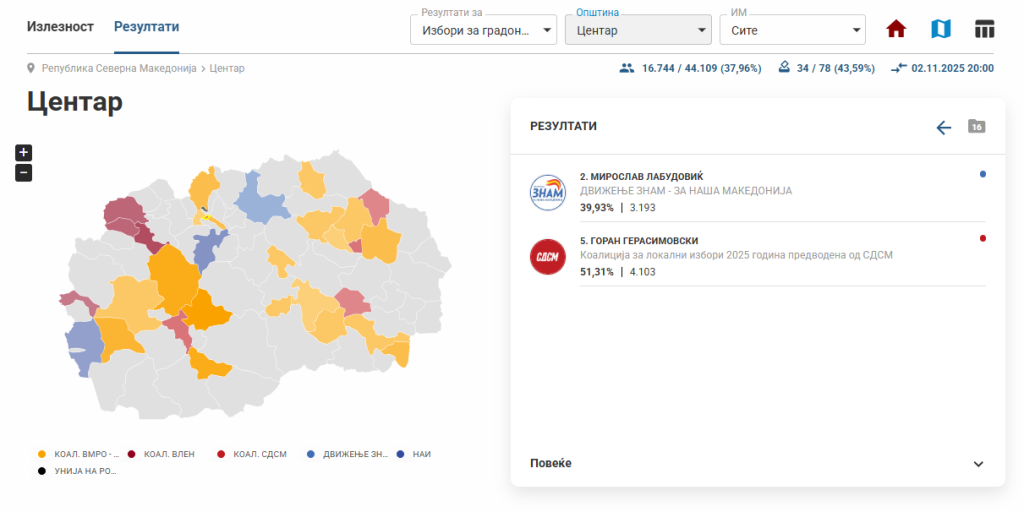The height and width of the screenshot is (512, 1024).
Task: Select the Резултати tab
Action: point(146,26)
